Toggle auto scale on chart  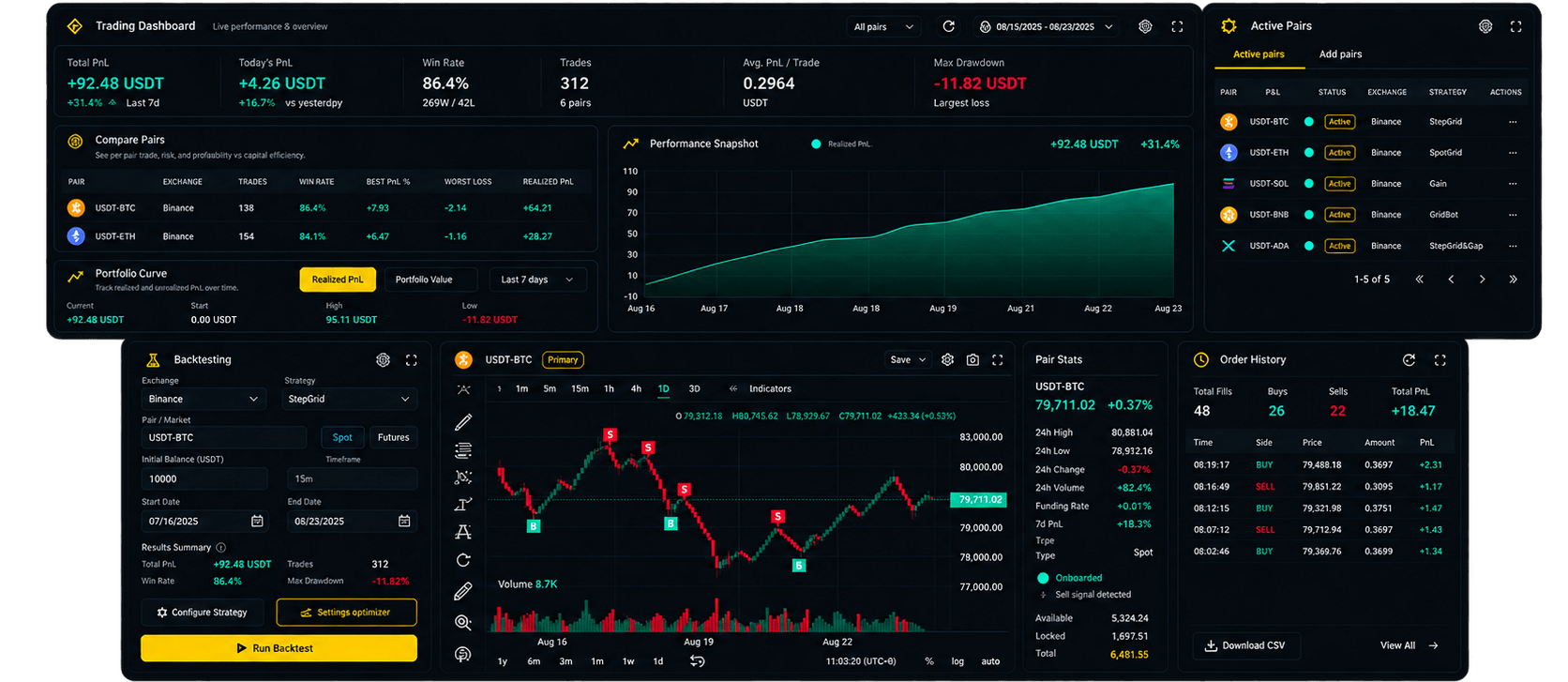click(990, 661)
